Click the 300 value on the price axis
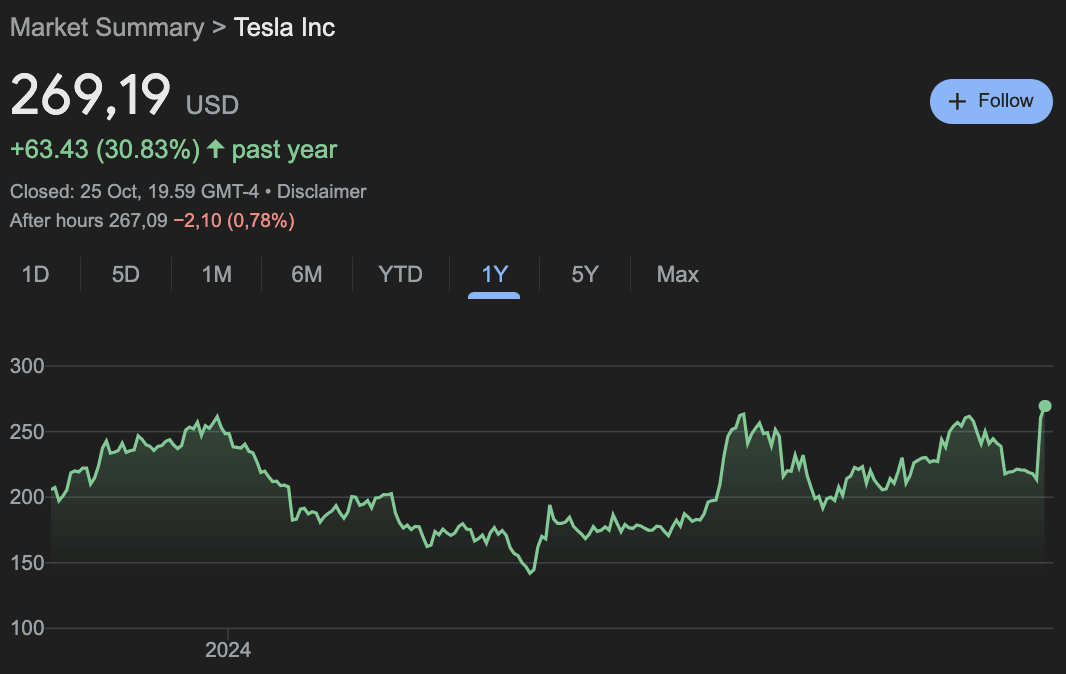 click(x=27, y=366)
